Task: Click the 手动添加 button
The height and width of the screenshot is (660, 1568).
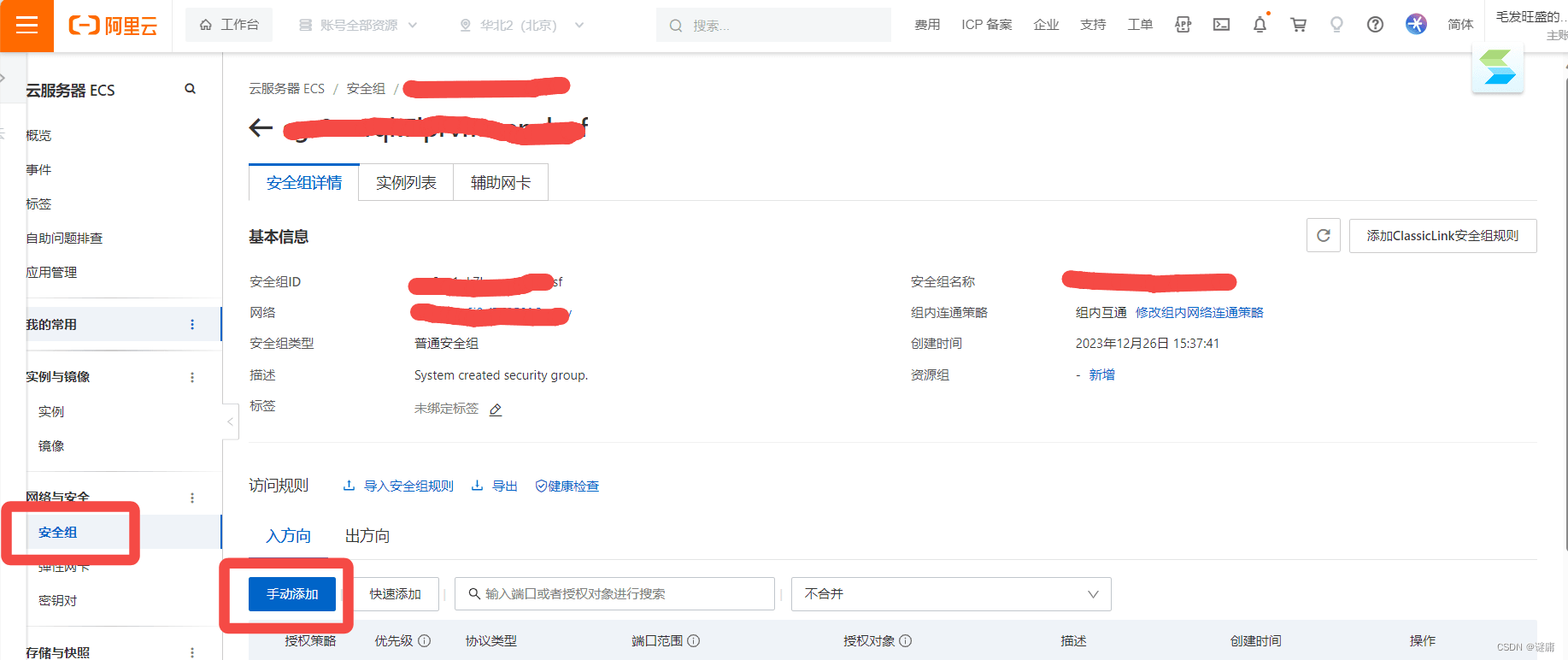Action: pyautogui.click(x=292, y=593)
